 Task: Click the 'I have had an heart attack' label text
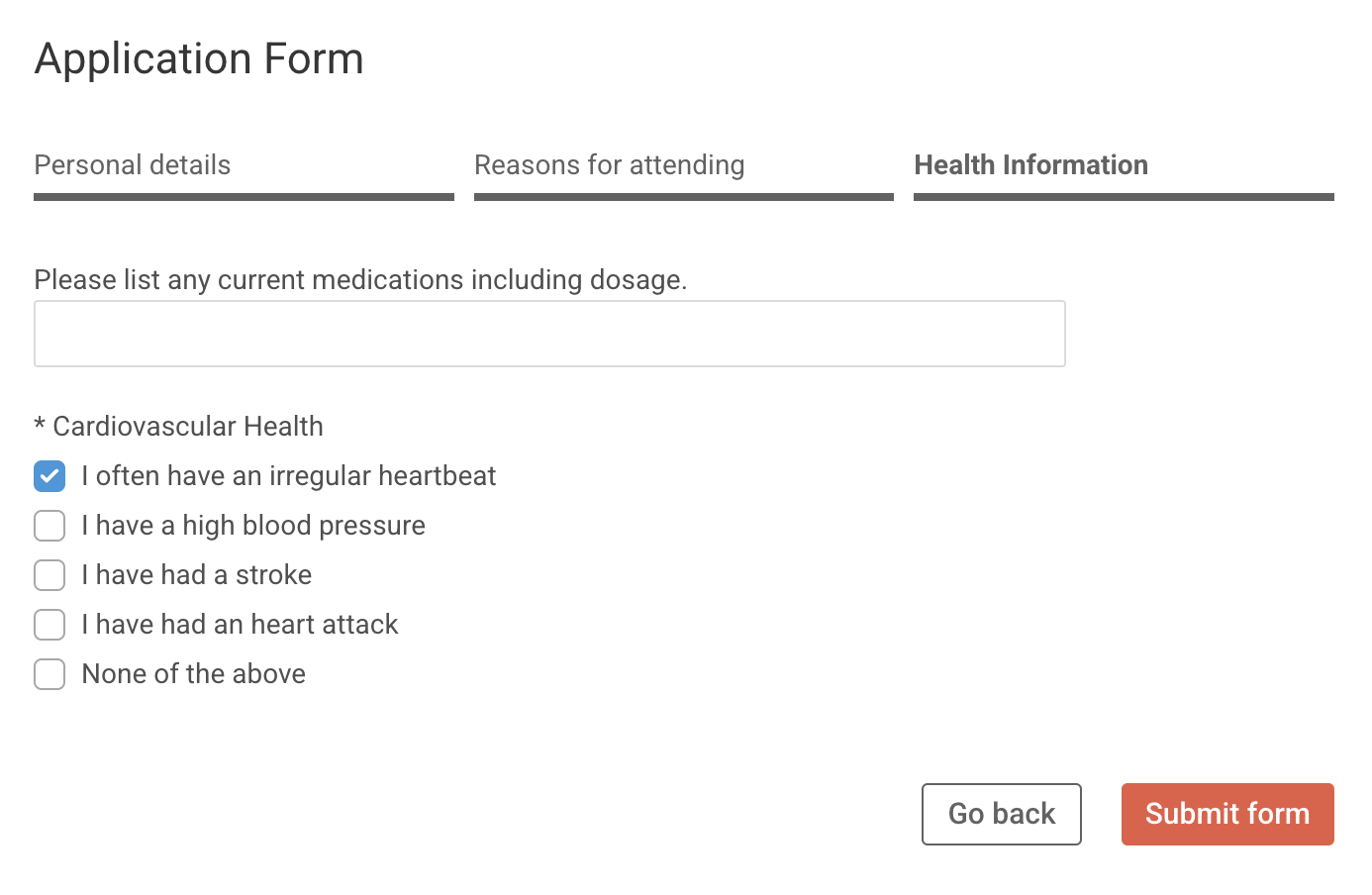pos(240,625)
